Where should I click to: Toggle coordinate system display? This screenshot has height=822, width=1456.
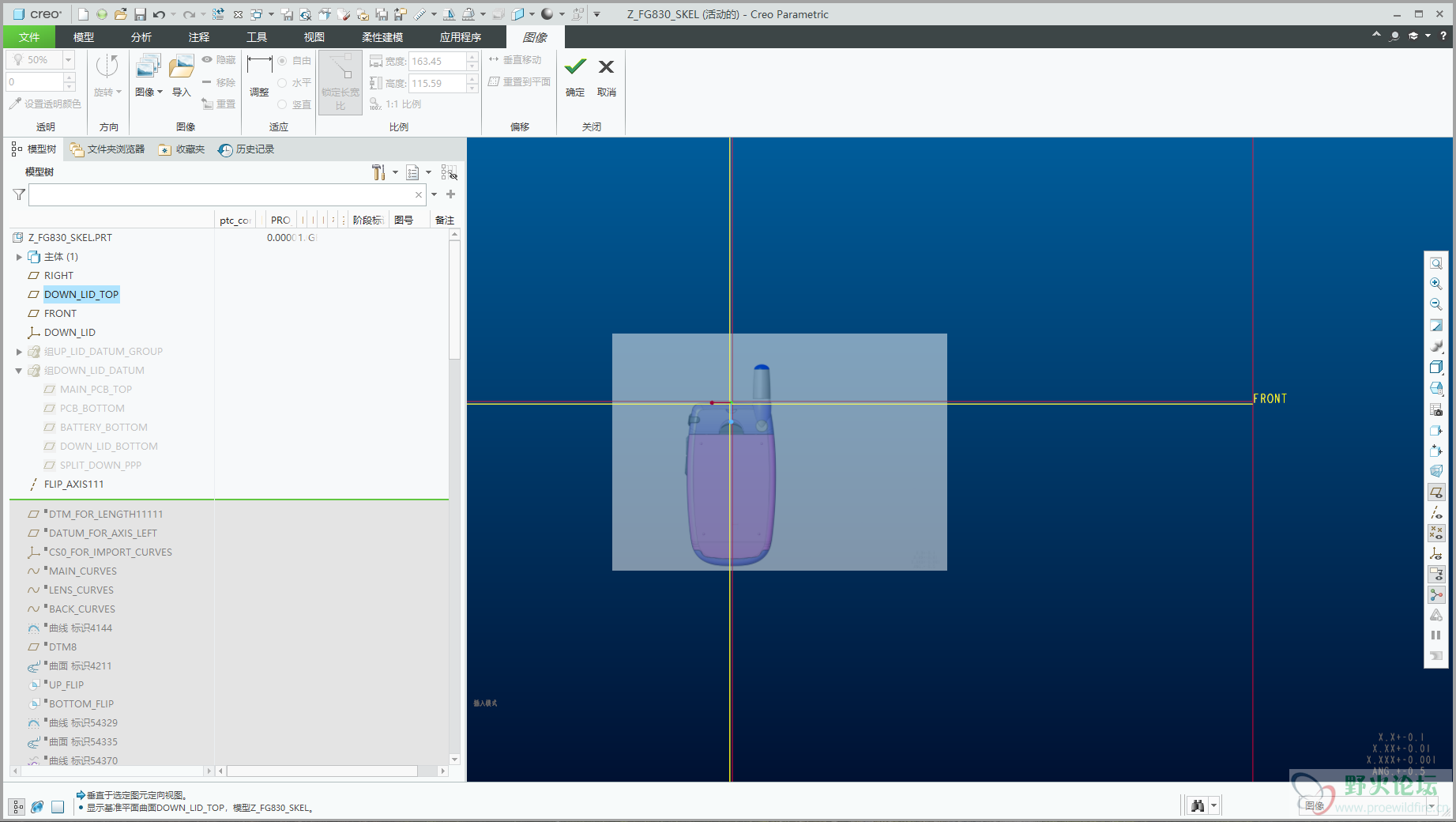pyautogui.click(x=1436, y=554)
